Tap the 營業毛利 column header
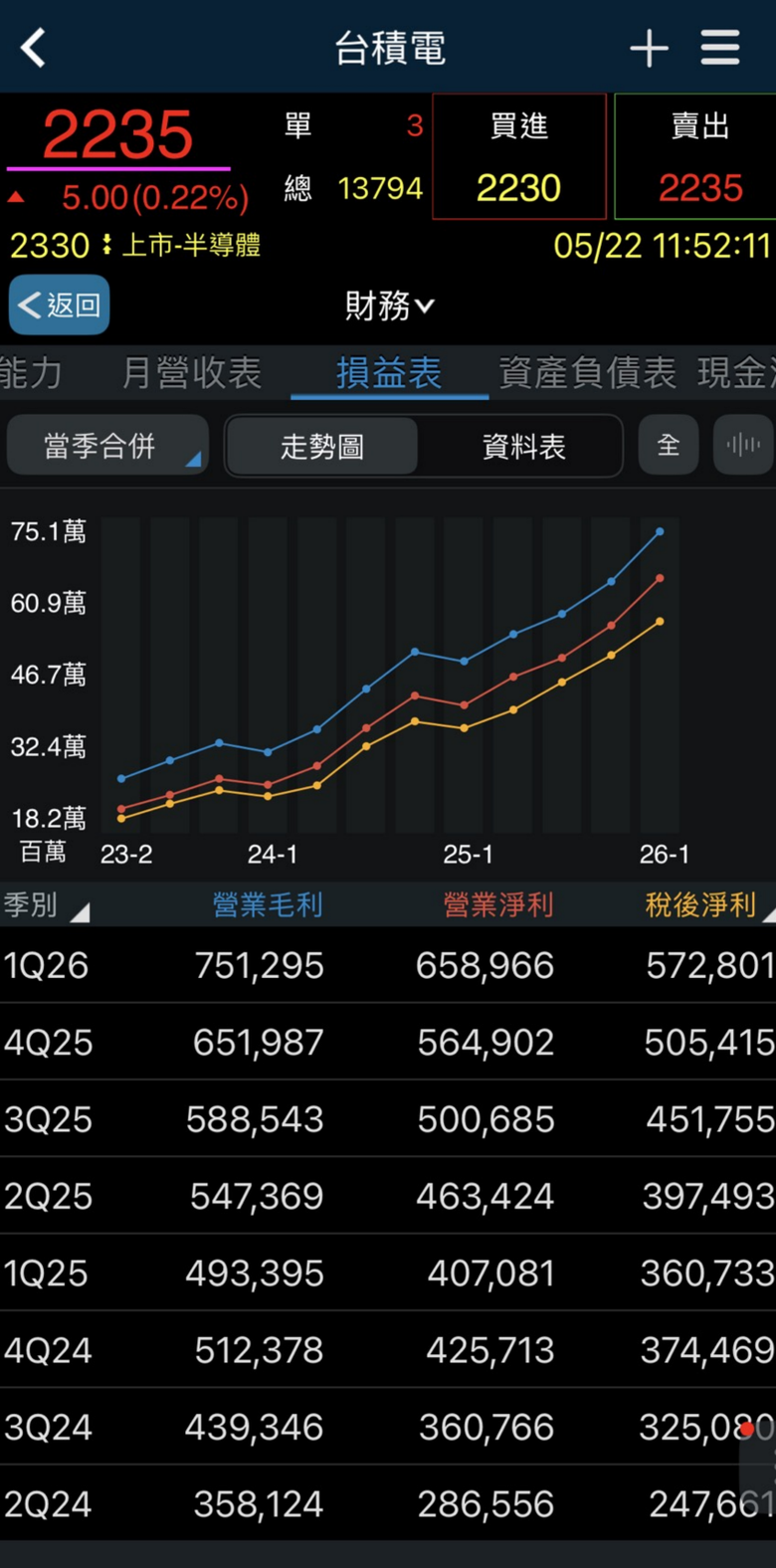Screen dimensions: 776x1568 point(268,905)
